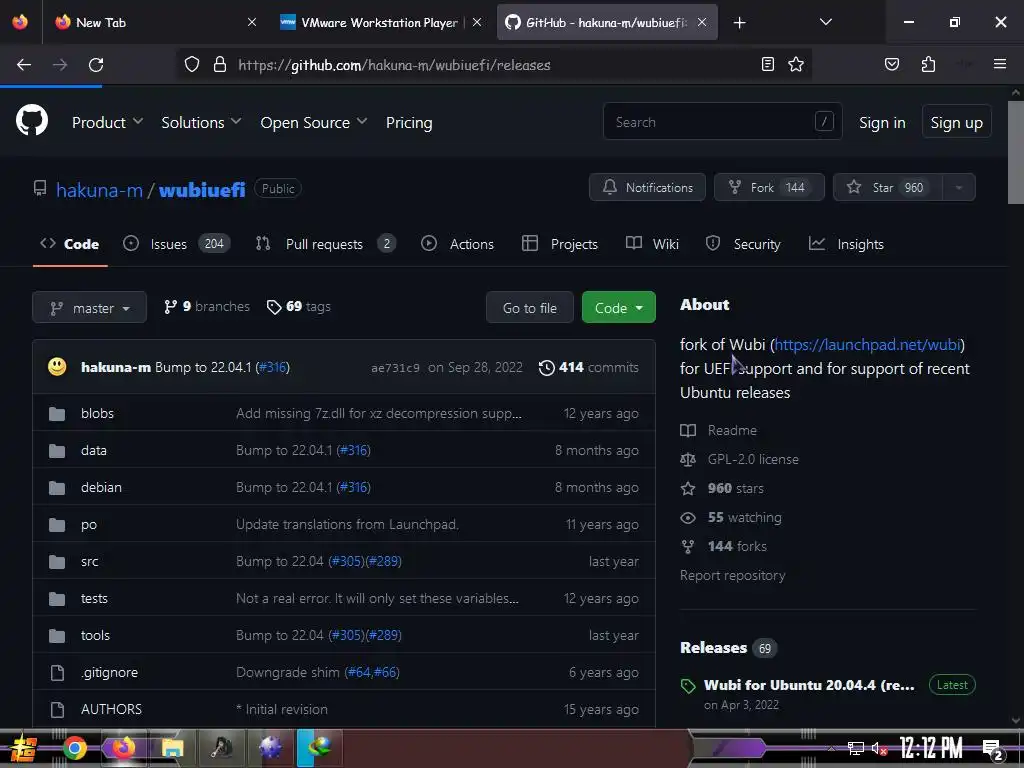Click the GitHub search field
The width and height of the screenshot is (1024, 768).
click(x=722, y=121)
